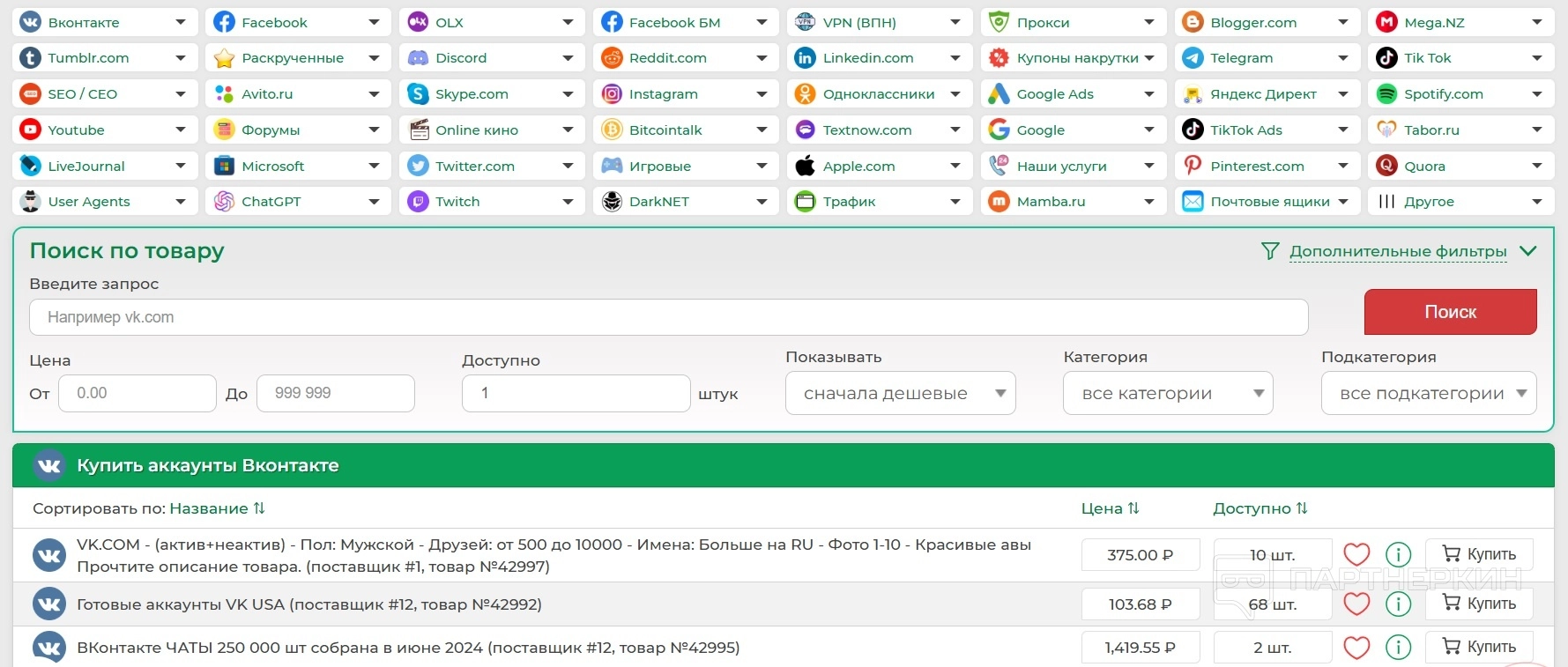
Task: Click the Microsoft logo icon
Action: point(225,166)
